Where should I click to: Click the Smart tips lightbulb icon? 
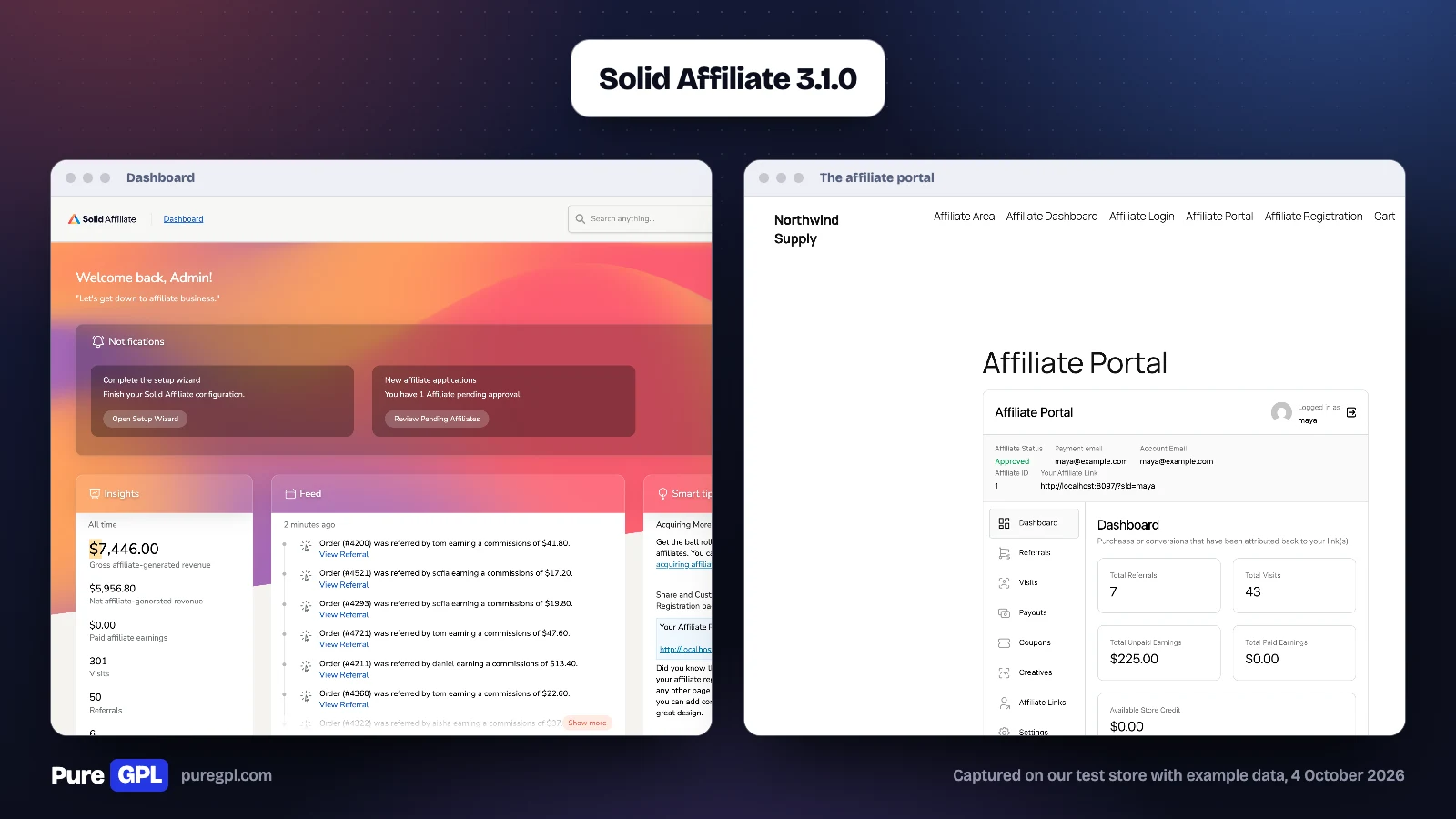pos(662,493)
